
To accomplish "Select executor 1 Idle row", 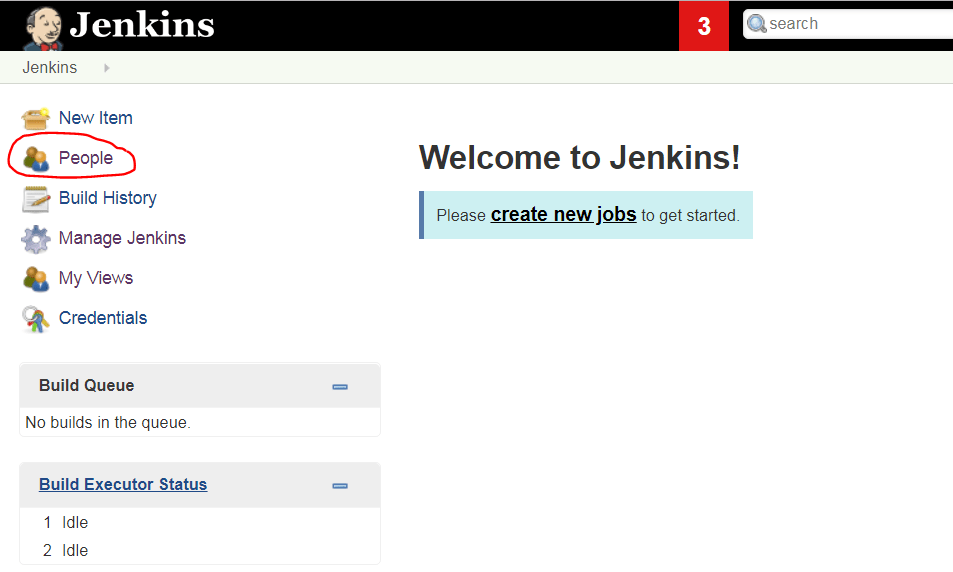I will [200, 522].
